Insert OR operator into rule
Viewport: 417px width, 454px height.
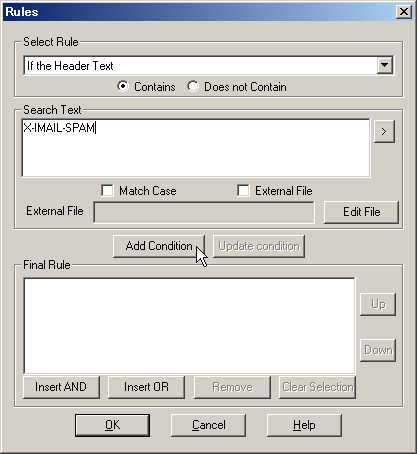[146, 387]
